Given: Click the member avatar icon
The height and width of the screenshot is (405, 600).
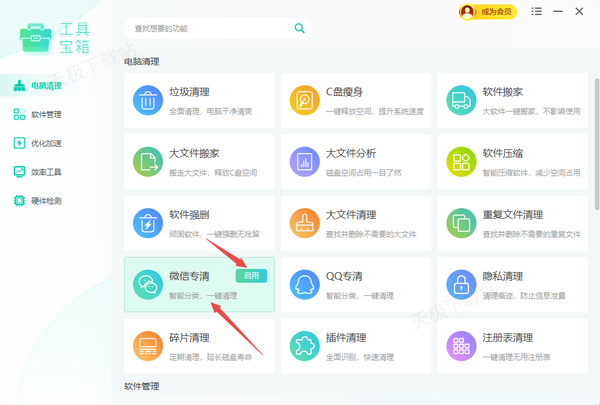Looking at the screenshot, I should click(x=467, y=12).
